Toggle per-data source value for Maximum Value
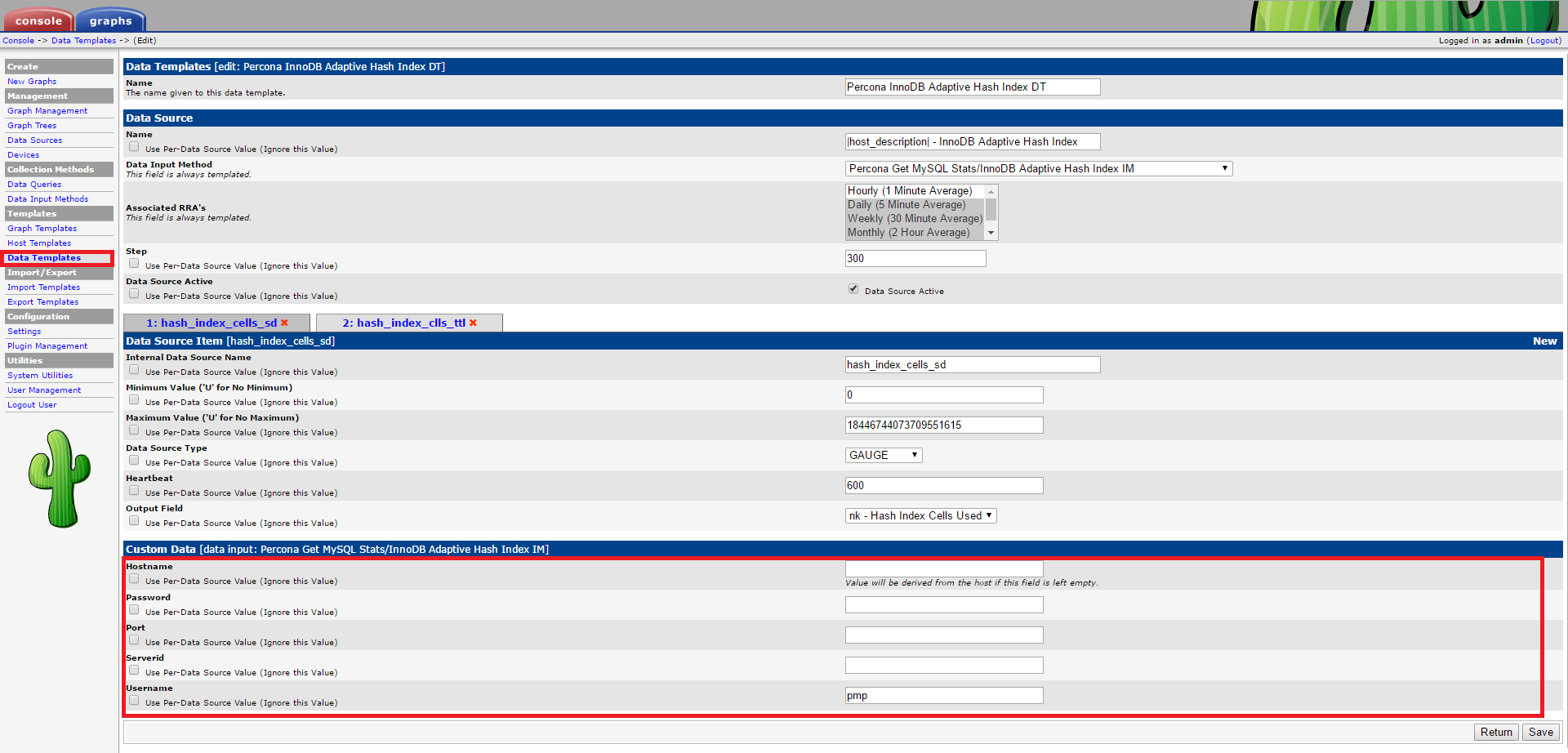 click(134, 430)
